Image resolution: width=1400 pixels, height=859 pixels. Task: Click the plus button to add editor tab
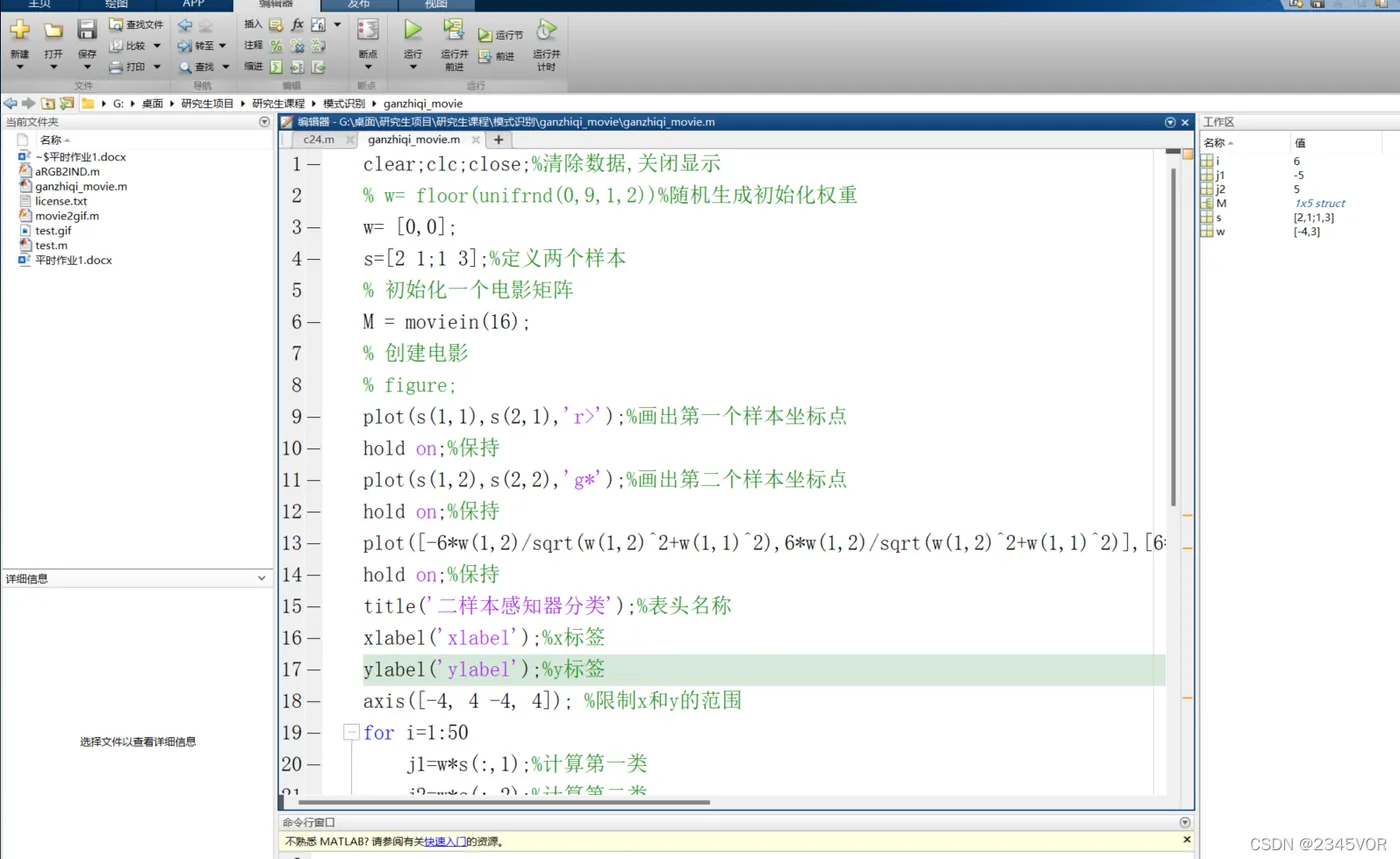click(498, 140)
